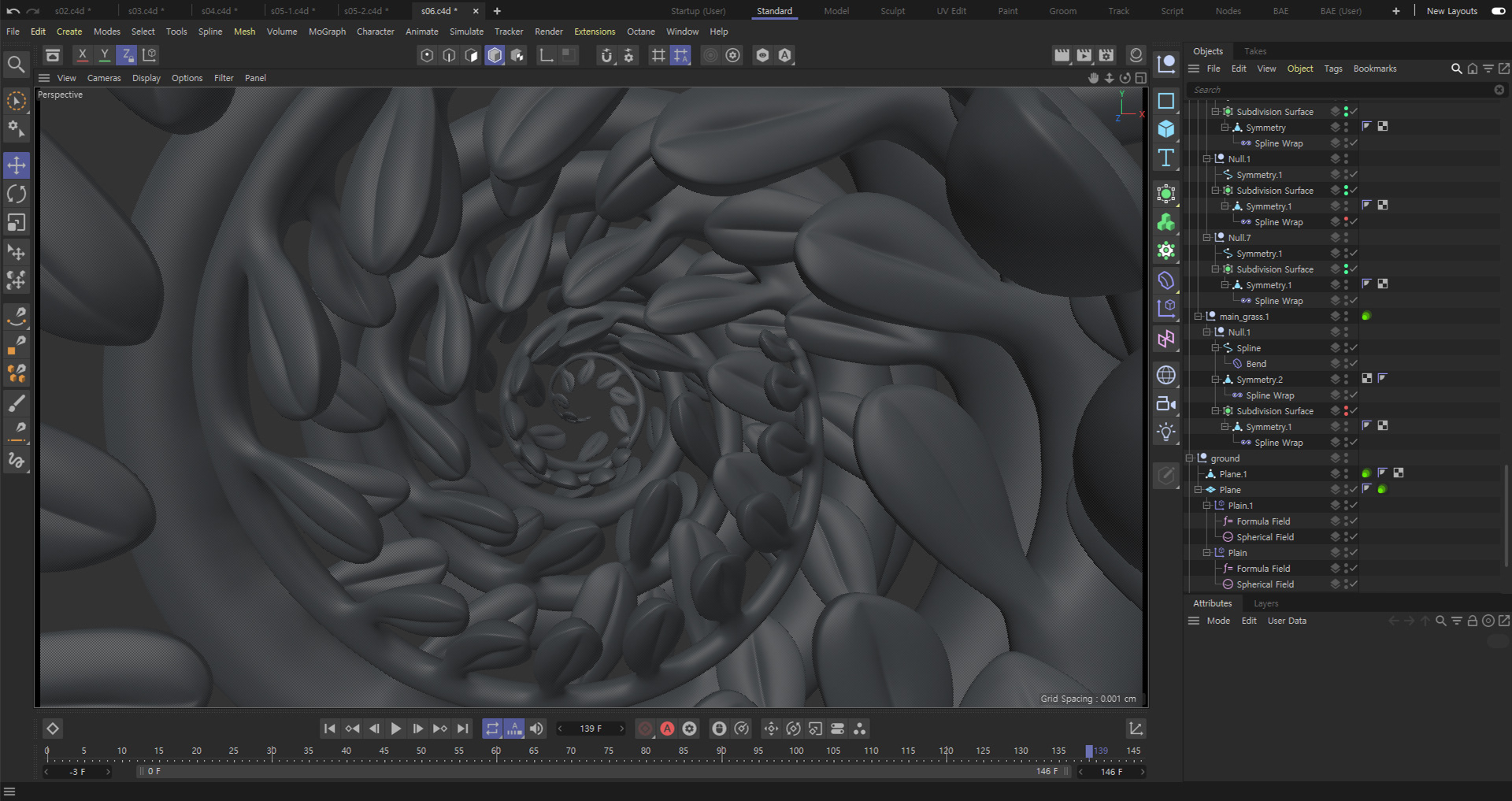The width and height of the screenshot is (1512, 801).
Task: Toggle enable check for Bend deformer
Action: [1354, 364]
